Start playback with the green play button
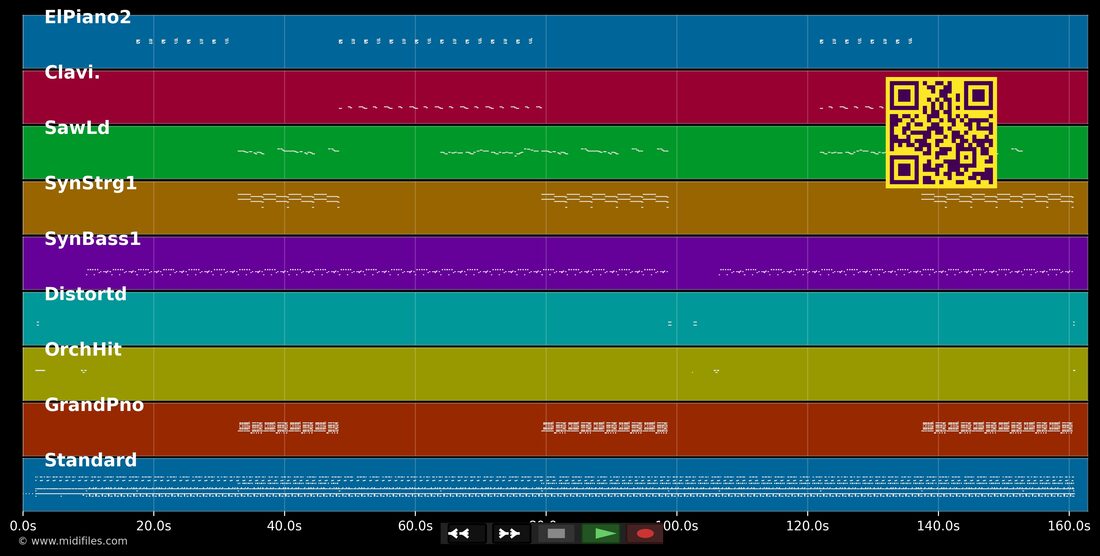 603,534
